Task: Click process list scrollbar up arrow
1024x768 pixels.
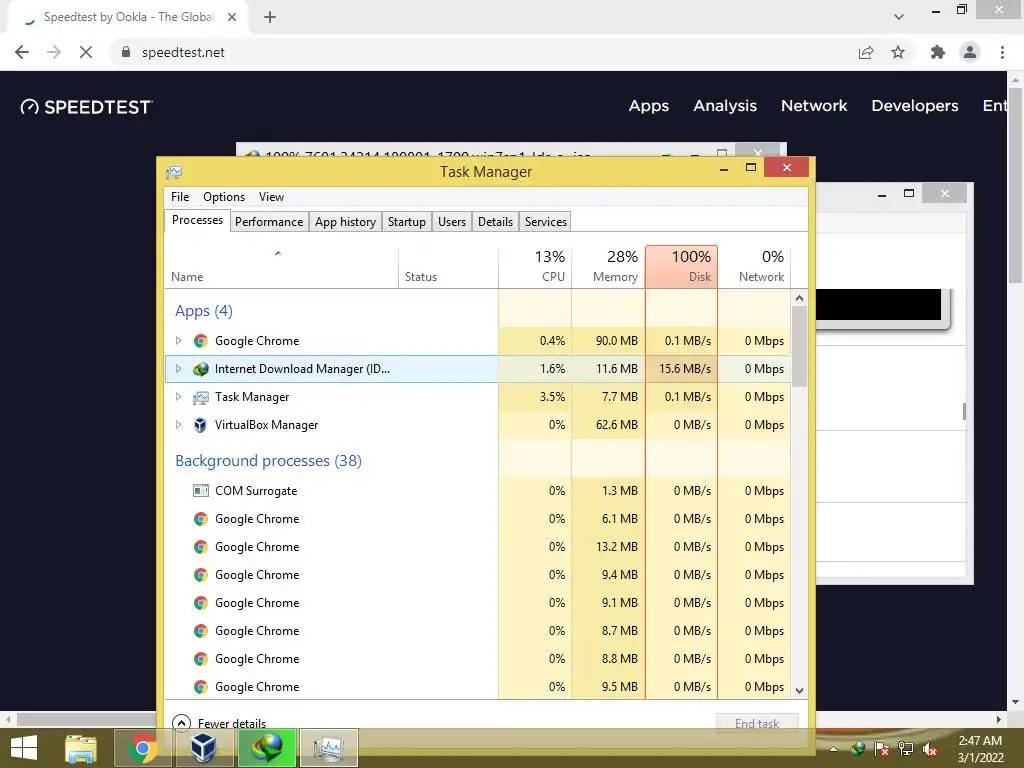Action: point(799,298)
